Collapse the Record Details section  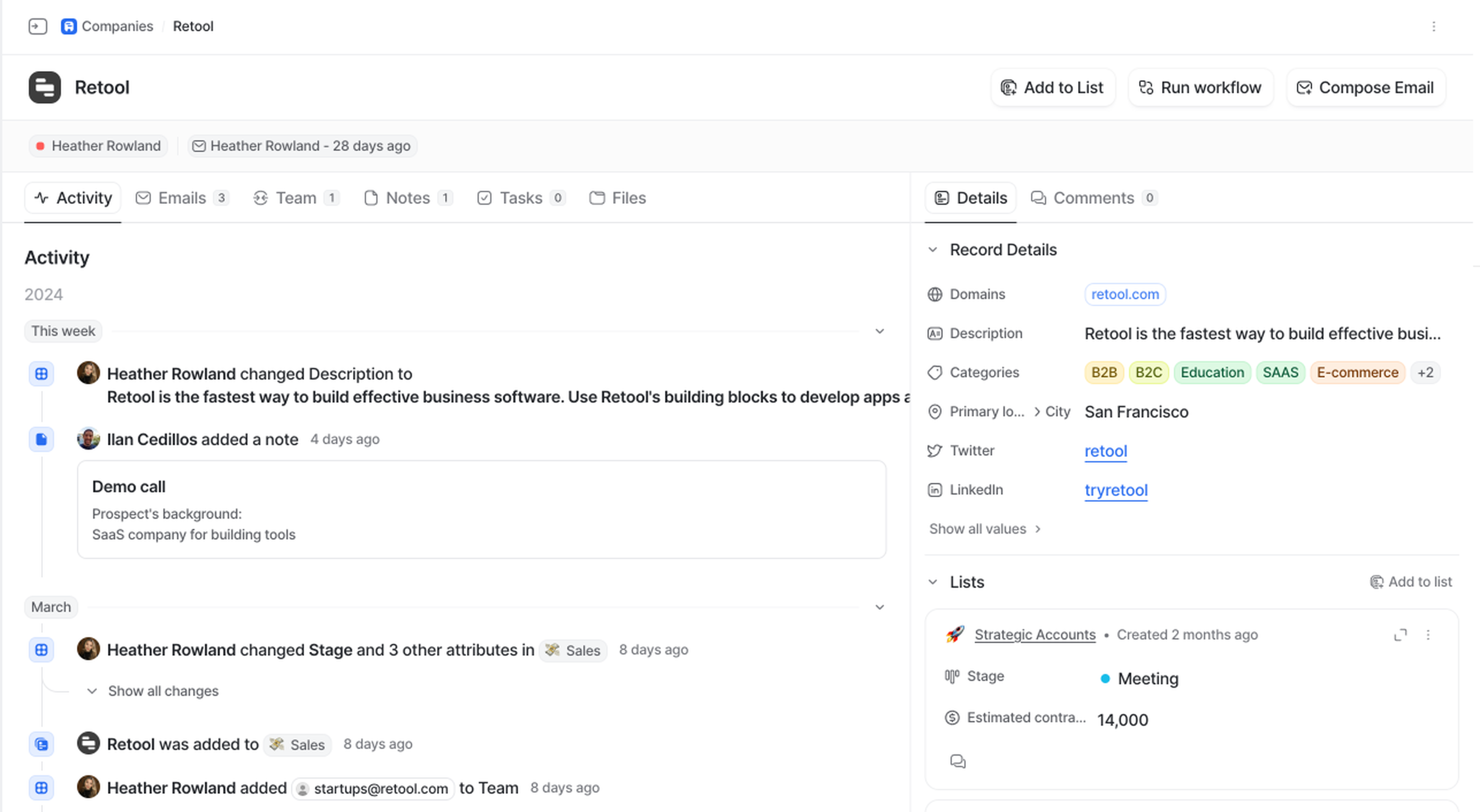[932, 250]
